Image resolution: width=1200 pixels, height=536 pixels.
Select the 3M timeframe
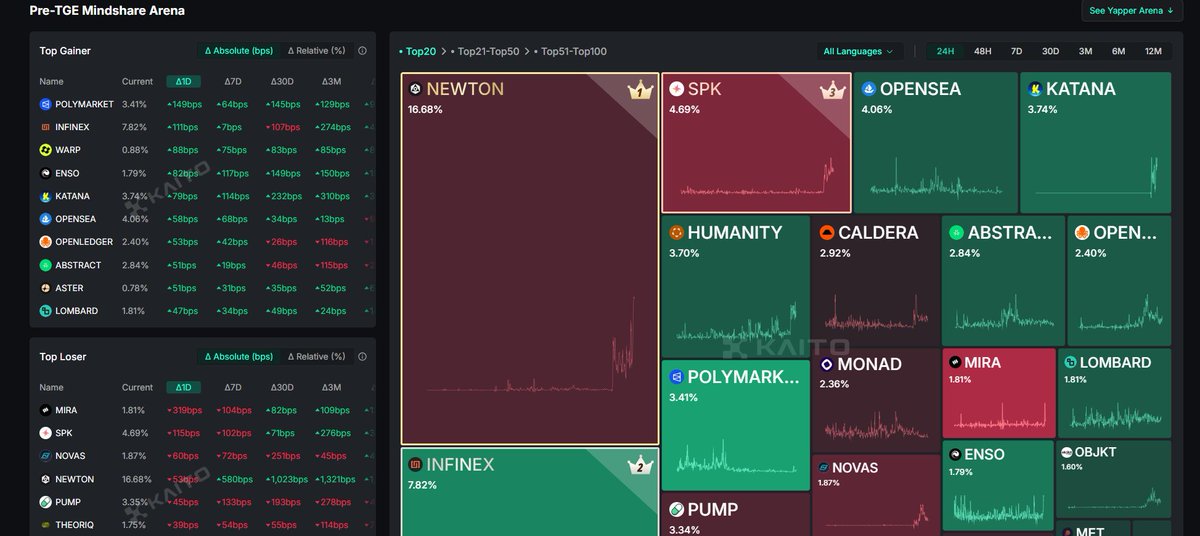pyautogui.click(x=1085, y=51)
